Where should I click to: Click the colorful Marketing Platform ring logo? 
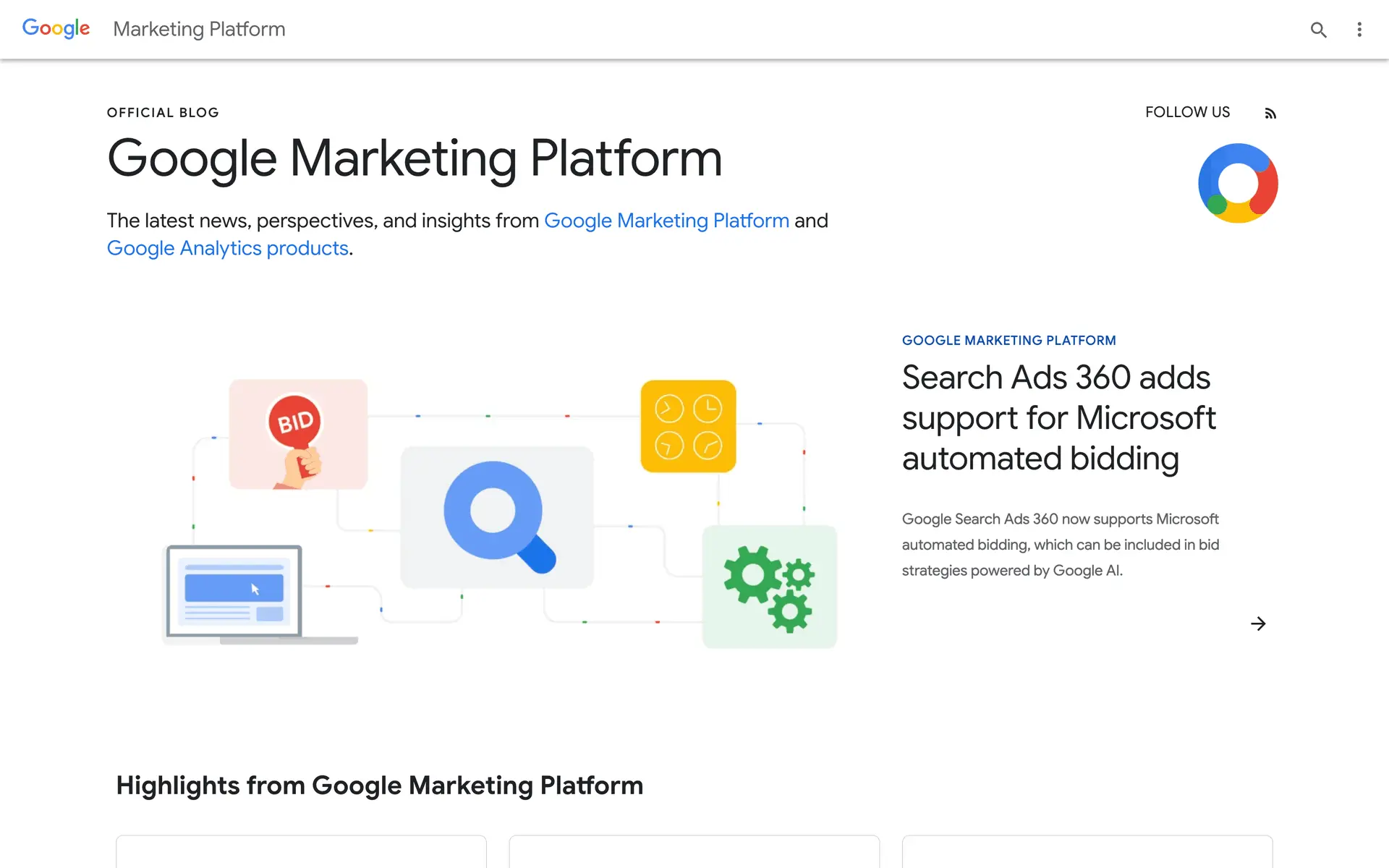point(1238,183)
